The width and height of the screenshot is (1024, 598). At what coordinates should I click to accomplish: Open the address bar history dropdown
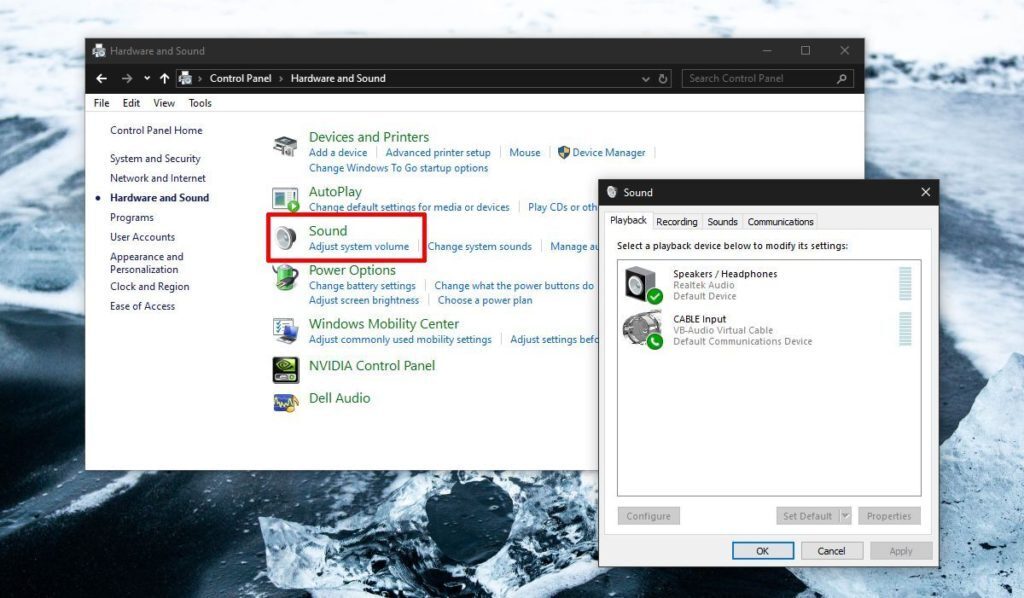pyautogui.click(x=645, y=78)
